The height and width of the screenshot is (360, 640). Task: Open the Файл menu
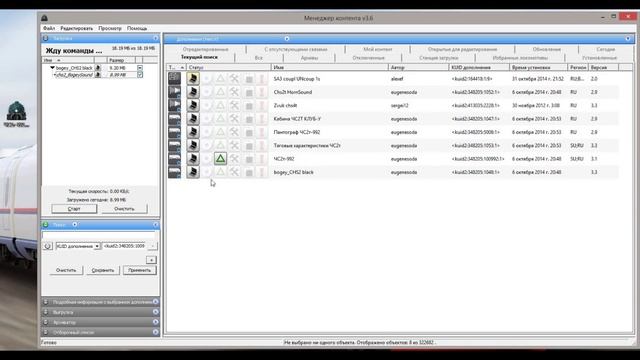pyautogui.click(x=49, y=29)
